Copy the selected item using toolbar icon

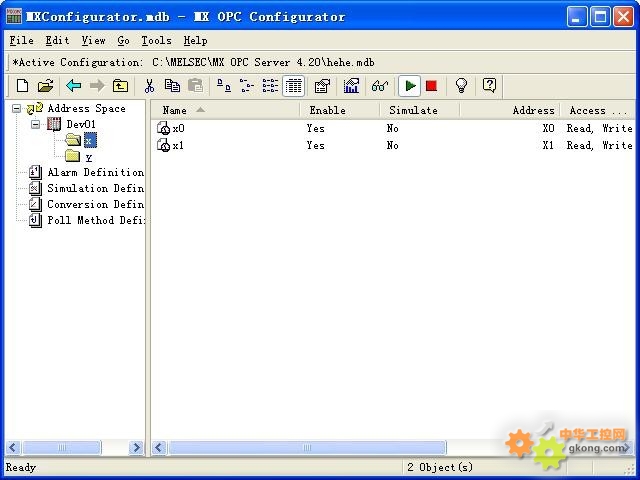pyautogui.click(x=172, y=86)
